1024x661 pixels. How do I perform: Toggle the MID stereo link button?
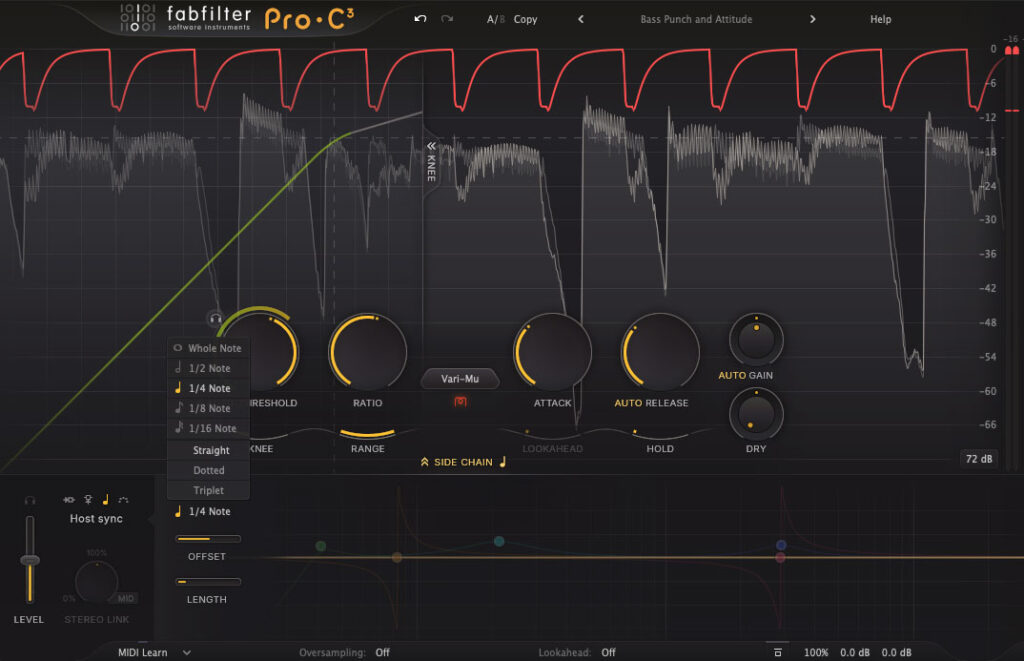126,598
